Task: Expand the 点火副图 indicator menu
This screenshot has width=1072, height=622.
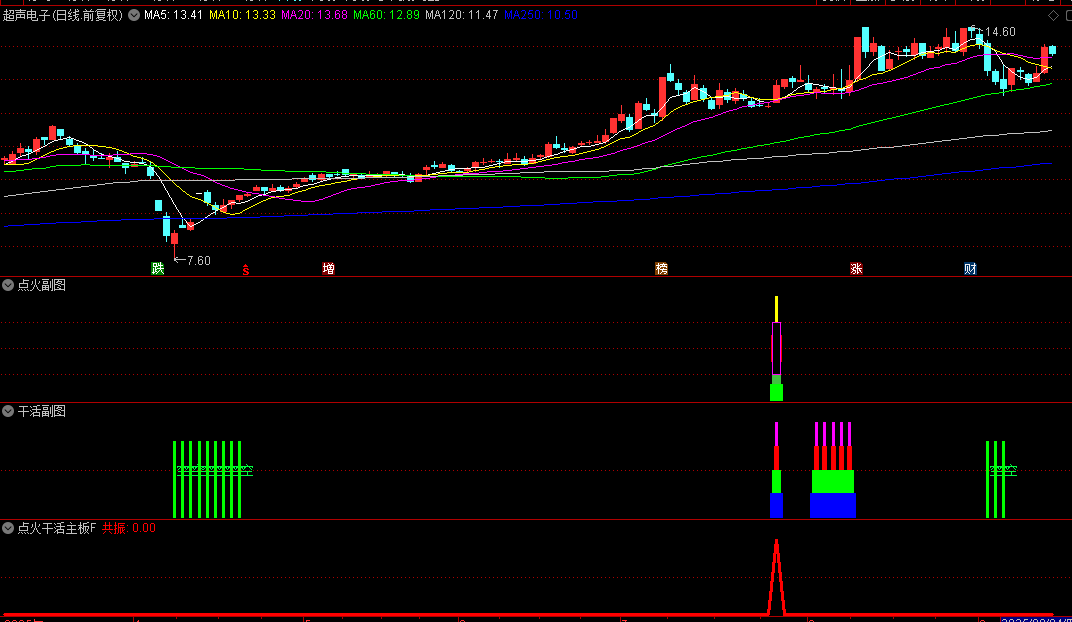Action: 8,285
